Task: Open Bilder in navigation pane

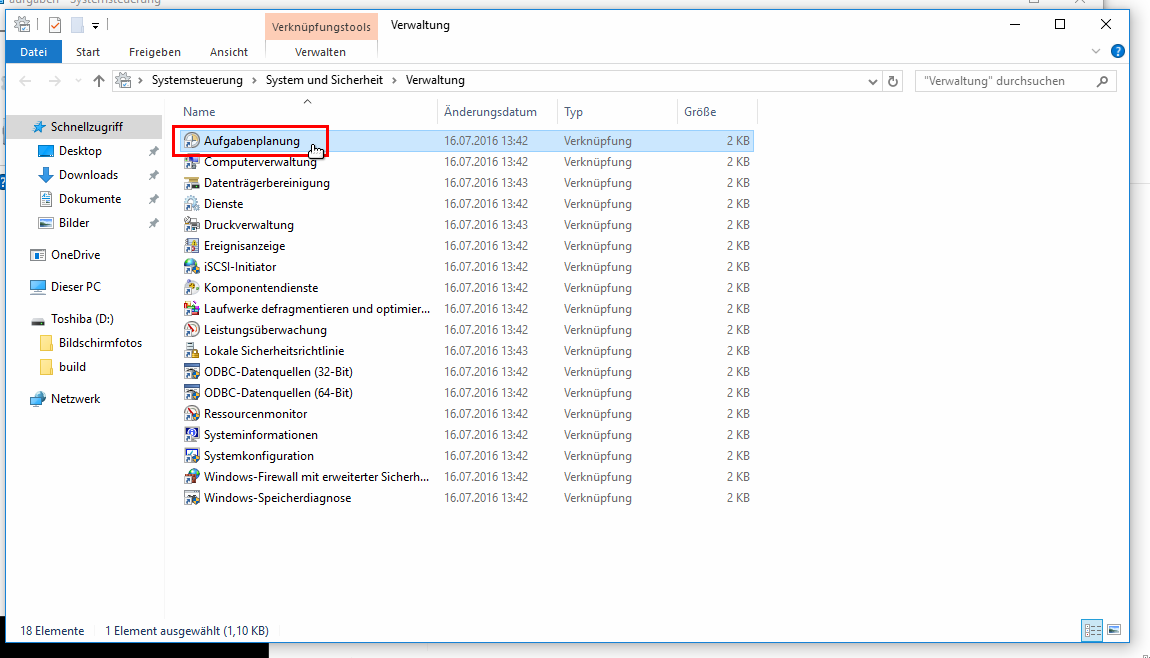Action: [x=74, y=223]
